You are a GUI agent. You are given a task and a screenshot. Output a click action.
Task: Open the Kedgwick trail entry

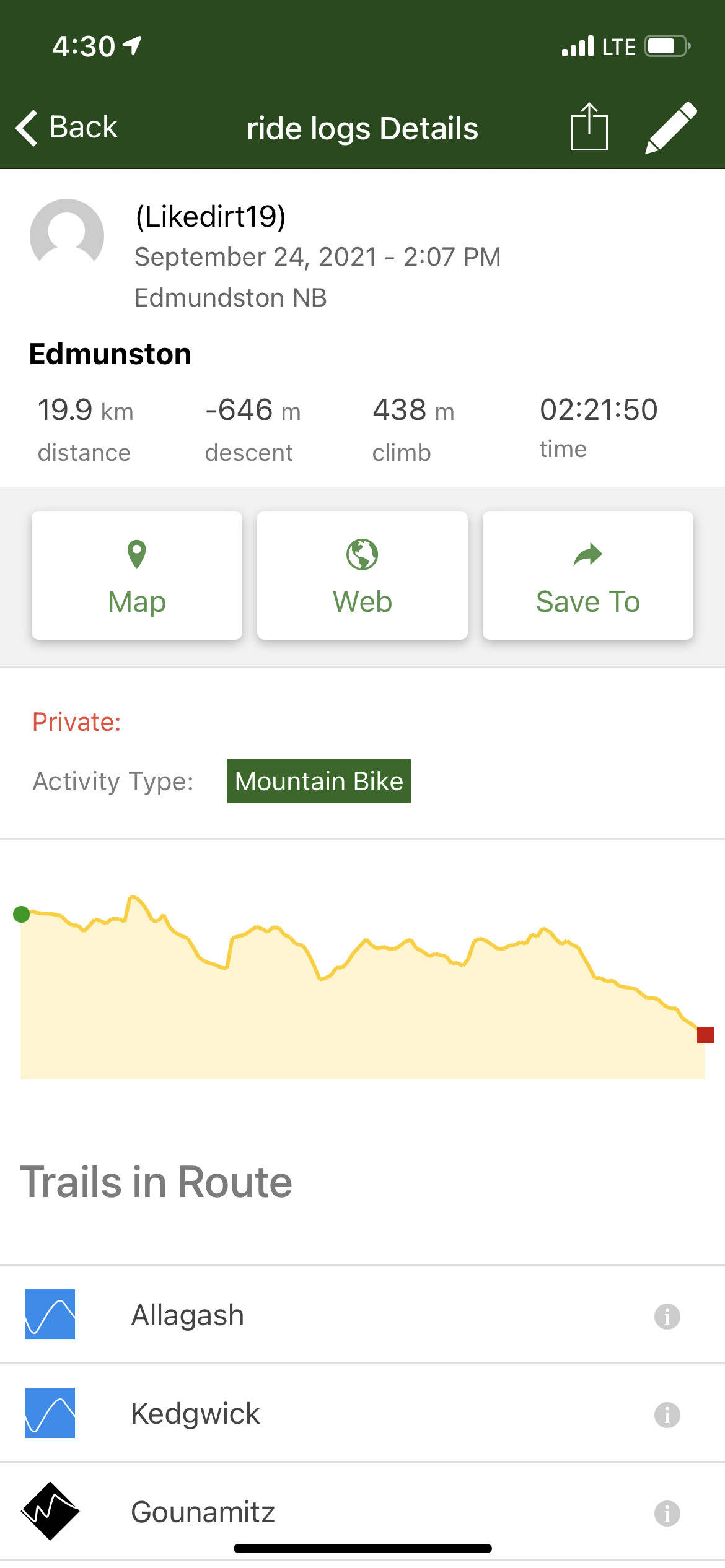362,1413
